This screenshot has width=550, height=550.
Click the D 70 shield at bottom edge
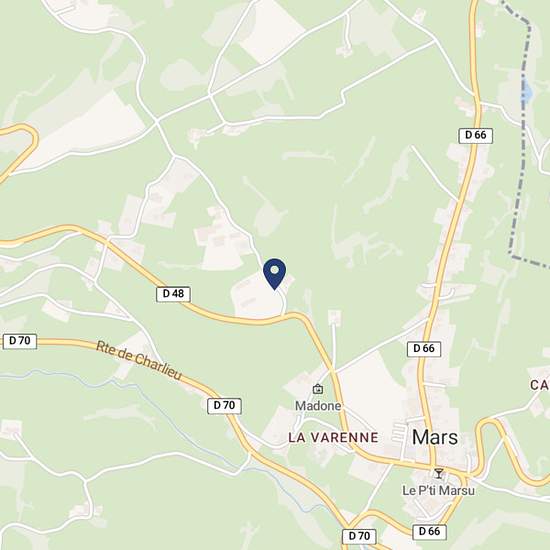[x=359, y=536]
